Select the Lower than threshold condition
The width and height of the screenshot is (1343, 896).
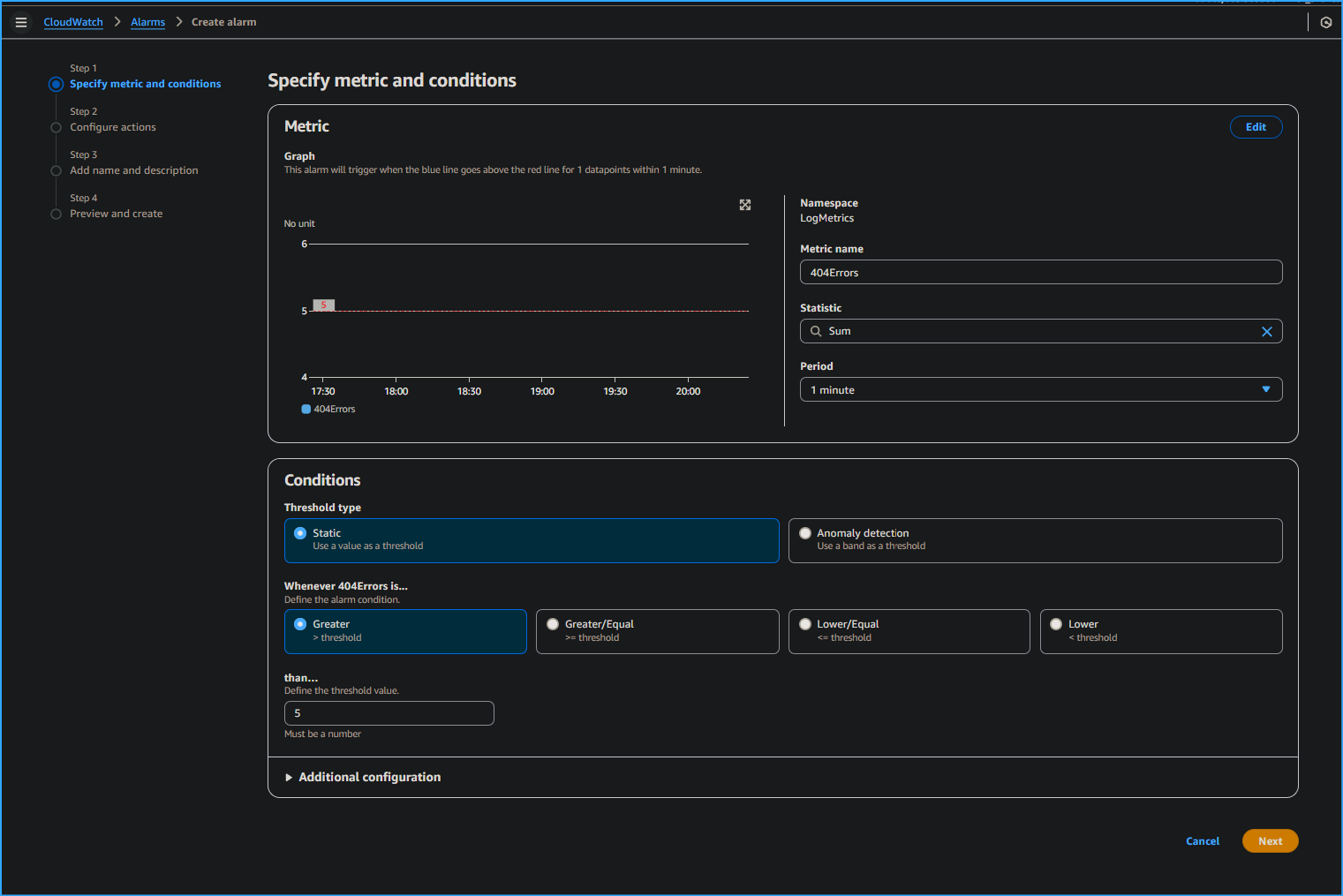(x=1056, y=623)
